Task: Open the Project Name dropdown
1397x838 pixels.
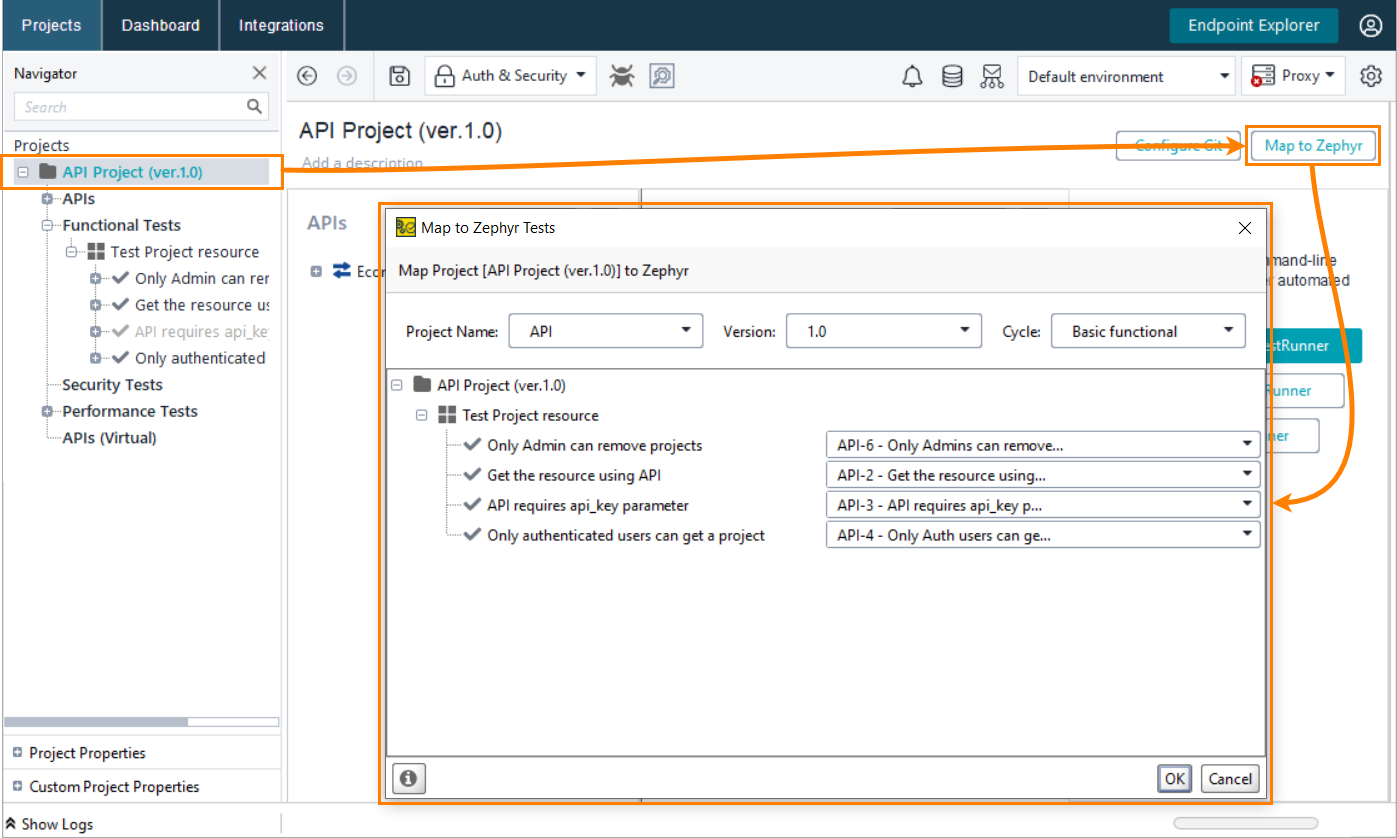Action: [605, 331]
